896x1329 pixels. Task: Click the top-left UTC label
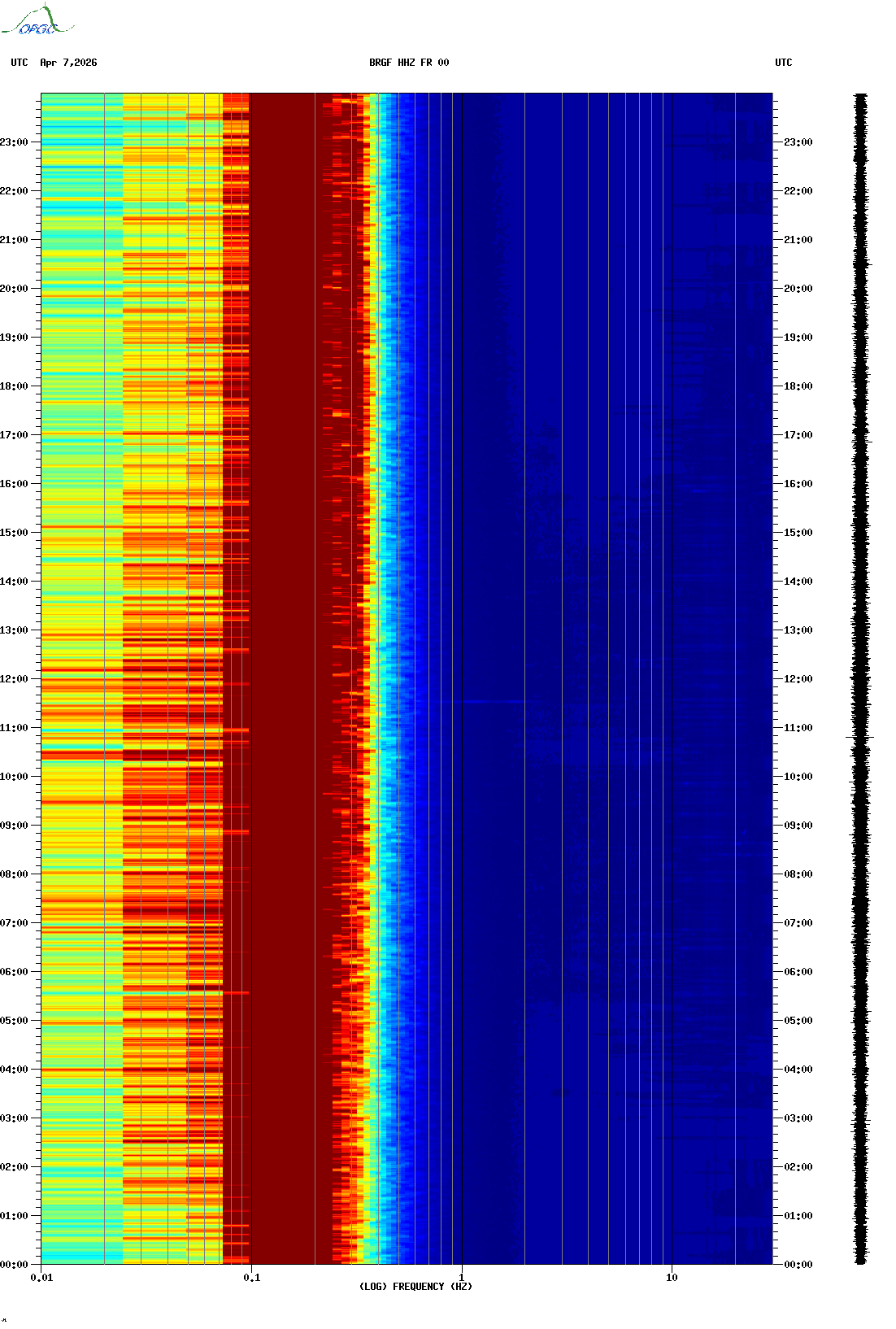pos(20,63)
